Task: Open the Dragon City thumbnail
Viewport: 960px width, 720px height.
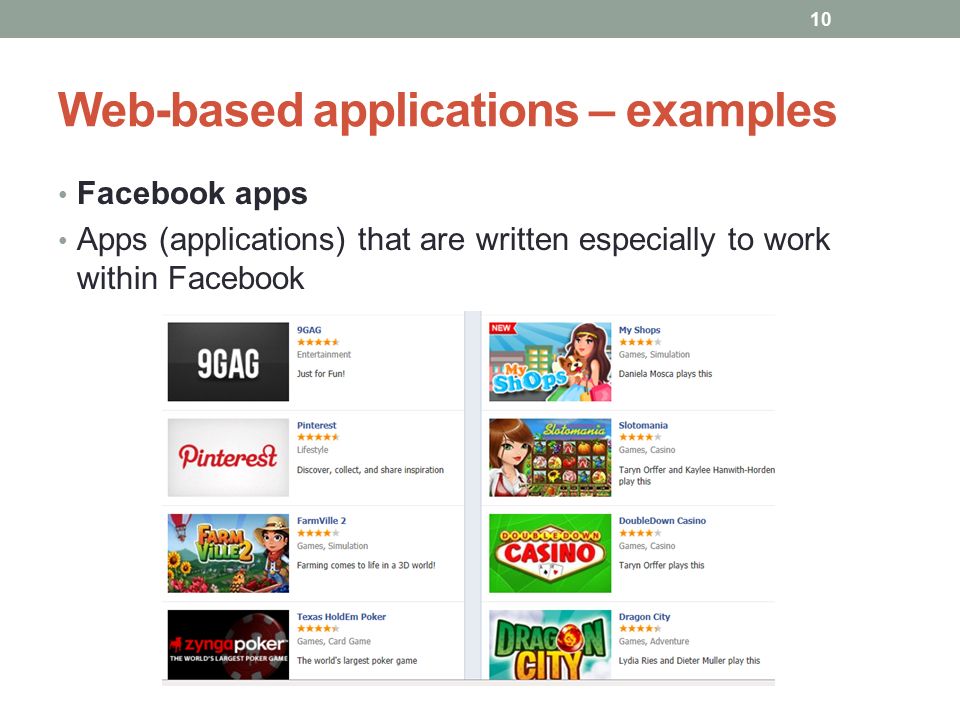Action: pos(550,645)
